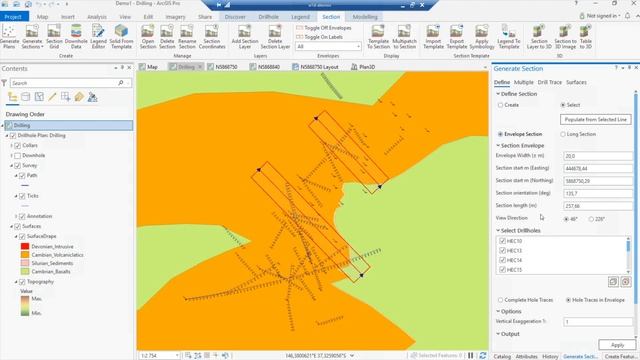Uncheck drillhole HEC10
The width and height of the screenshot is (640, 360).
[502, 241]
